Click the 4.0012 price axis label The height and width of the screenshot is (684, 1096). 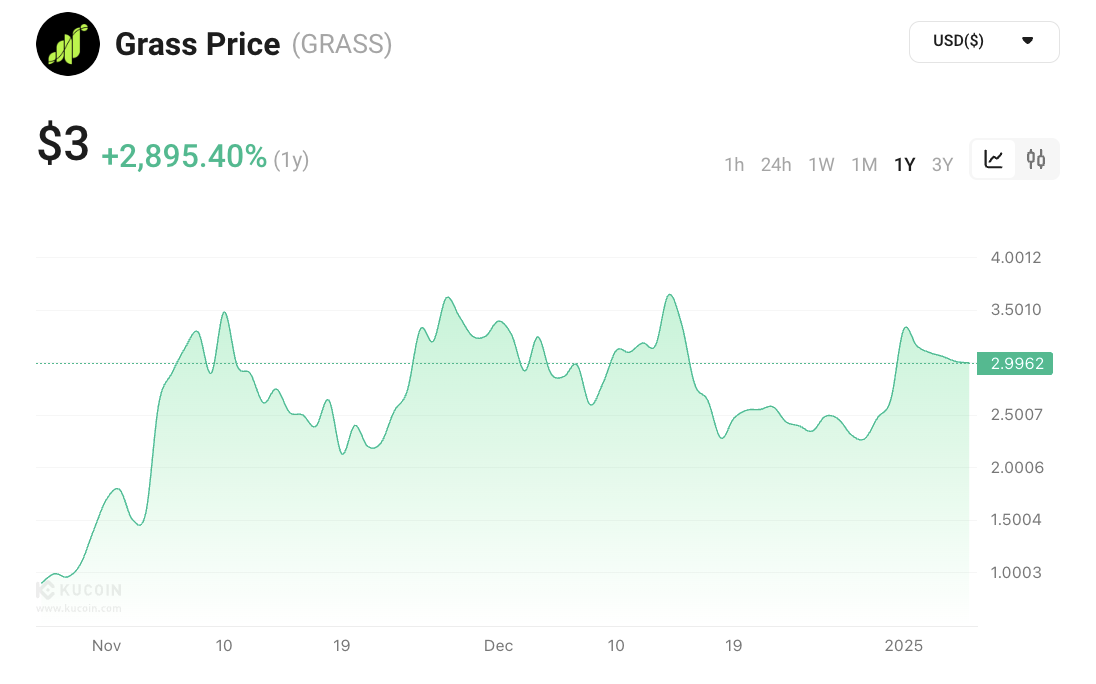pyautogui.click(x=1016, y=257)
